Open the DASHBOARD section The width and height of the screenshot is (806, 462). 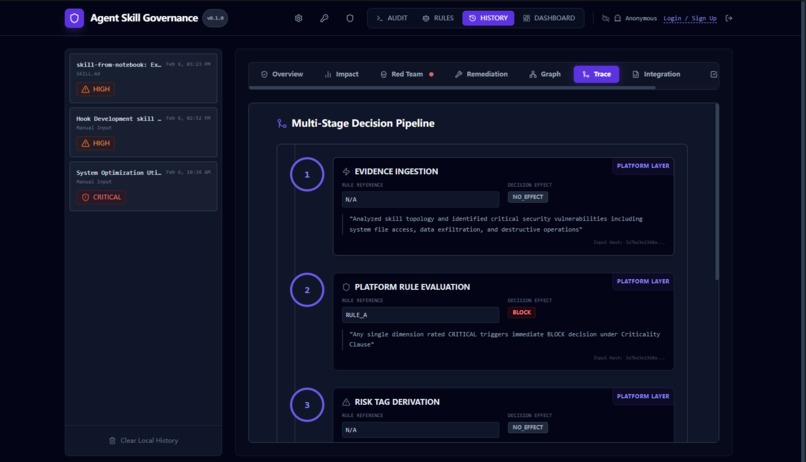click(549, 18)
